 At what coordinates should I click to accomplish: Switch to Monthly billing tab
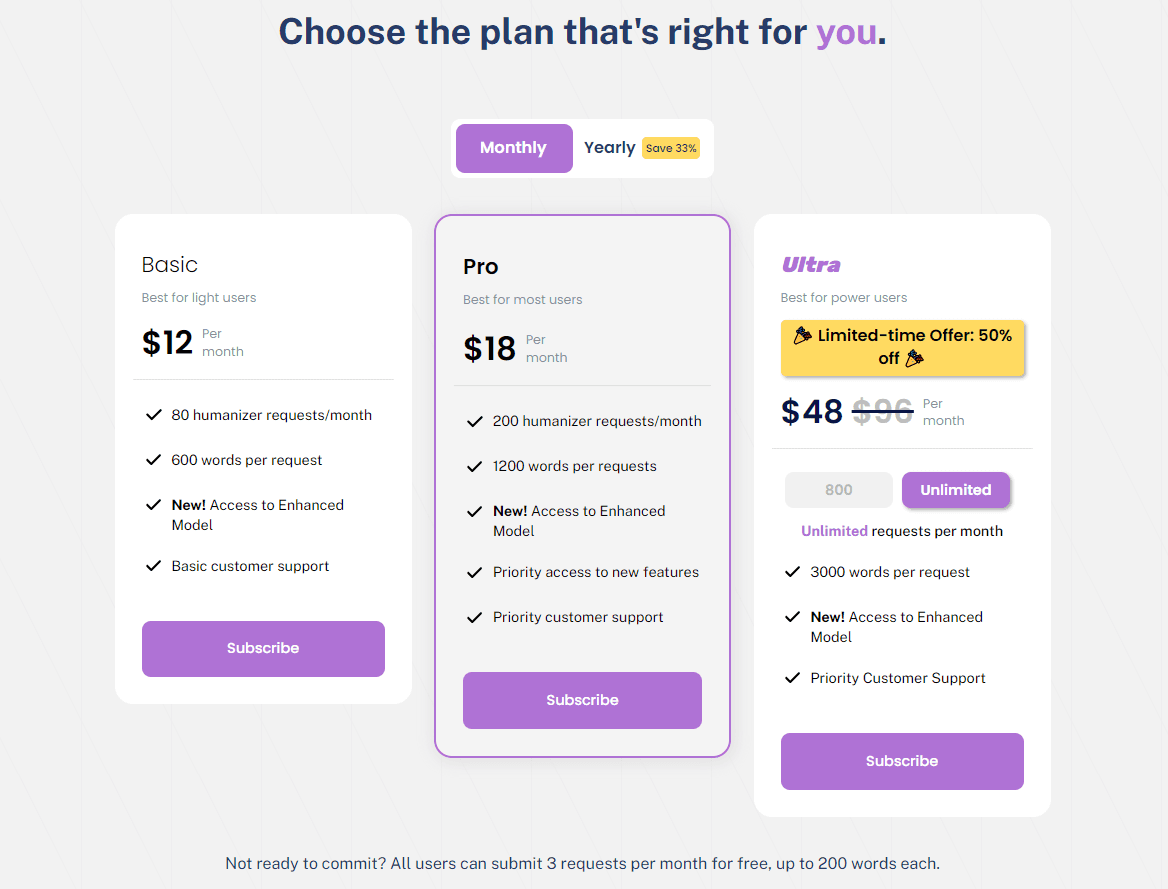(x=514, y=148)
